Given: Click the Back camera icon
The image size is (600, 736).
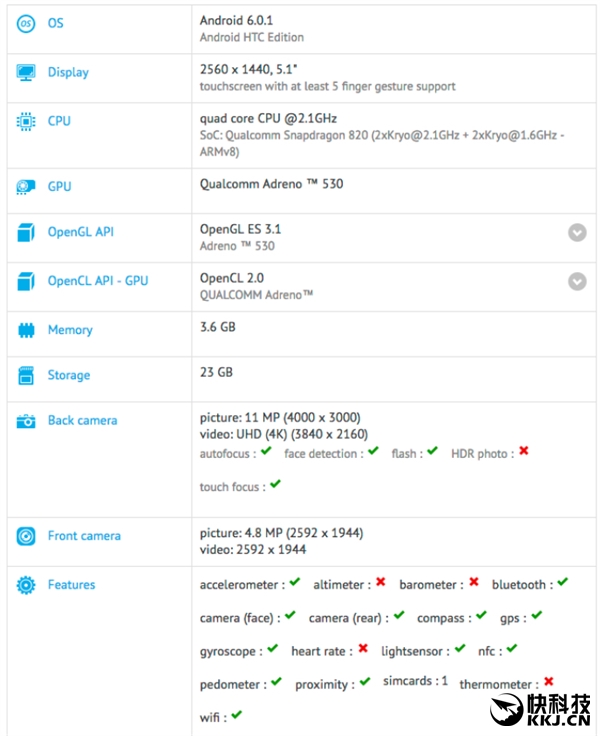Looking at the screenshot, I should pyautogui.click(x=26, y=421).
